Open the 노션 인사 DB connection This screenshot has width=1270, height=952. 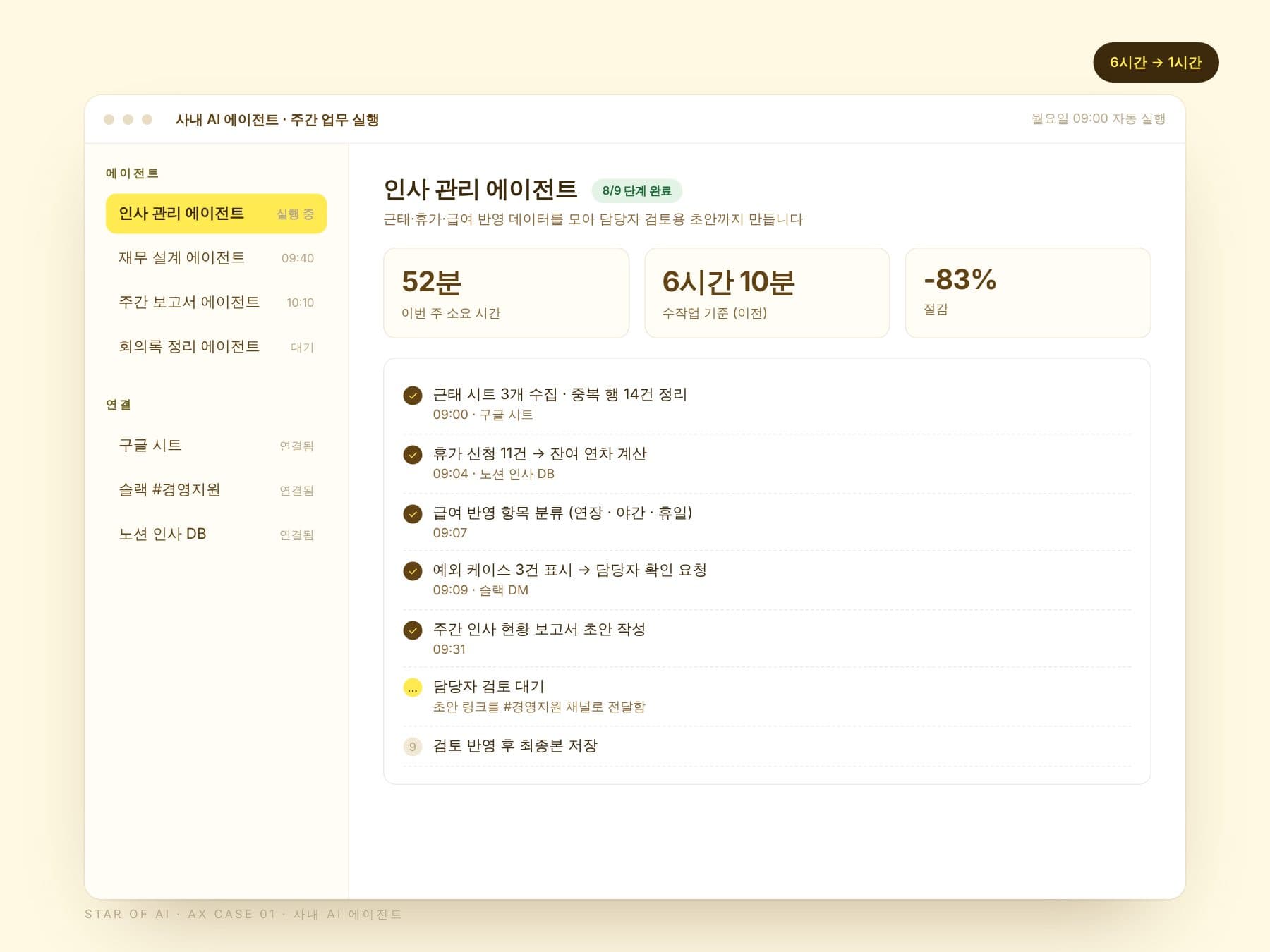click(x=216, y=535)
